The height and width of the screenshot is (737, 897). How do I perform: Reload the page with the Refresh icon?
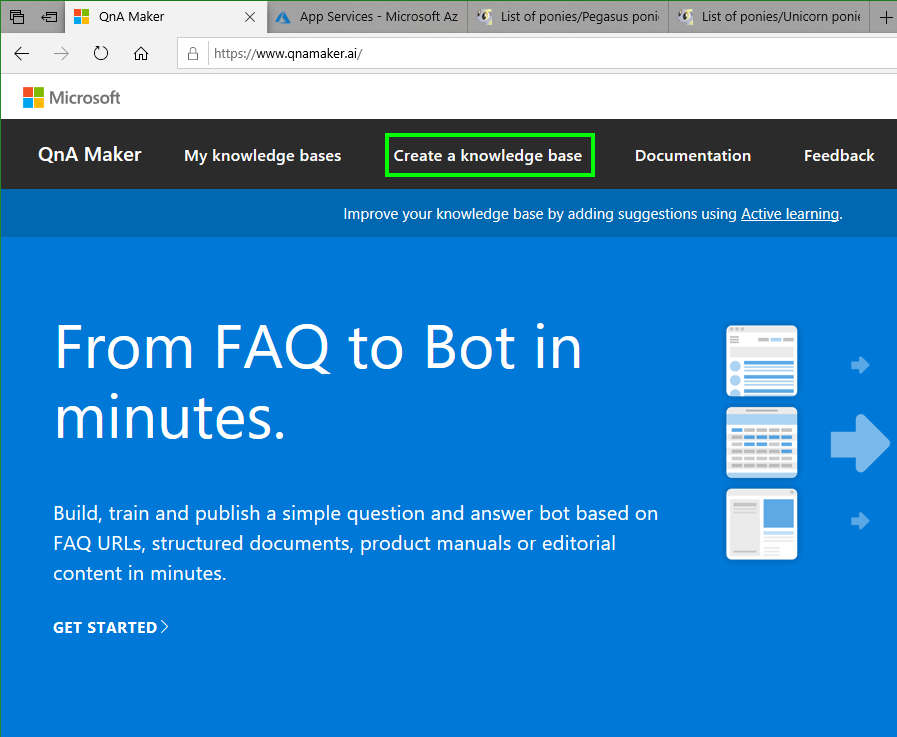(x=101, y=54)
